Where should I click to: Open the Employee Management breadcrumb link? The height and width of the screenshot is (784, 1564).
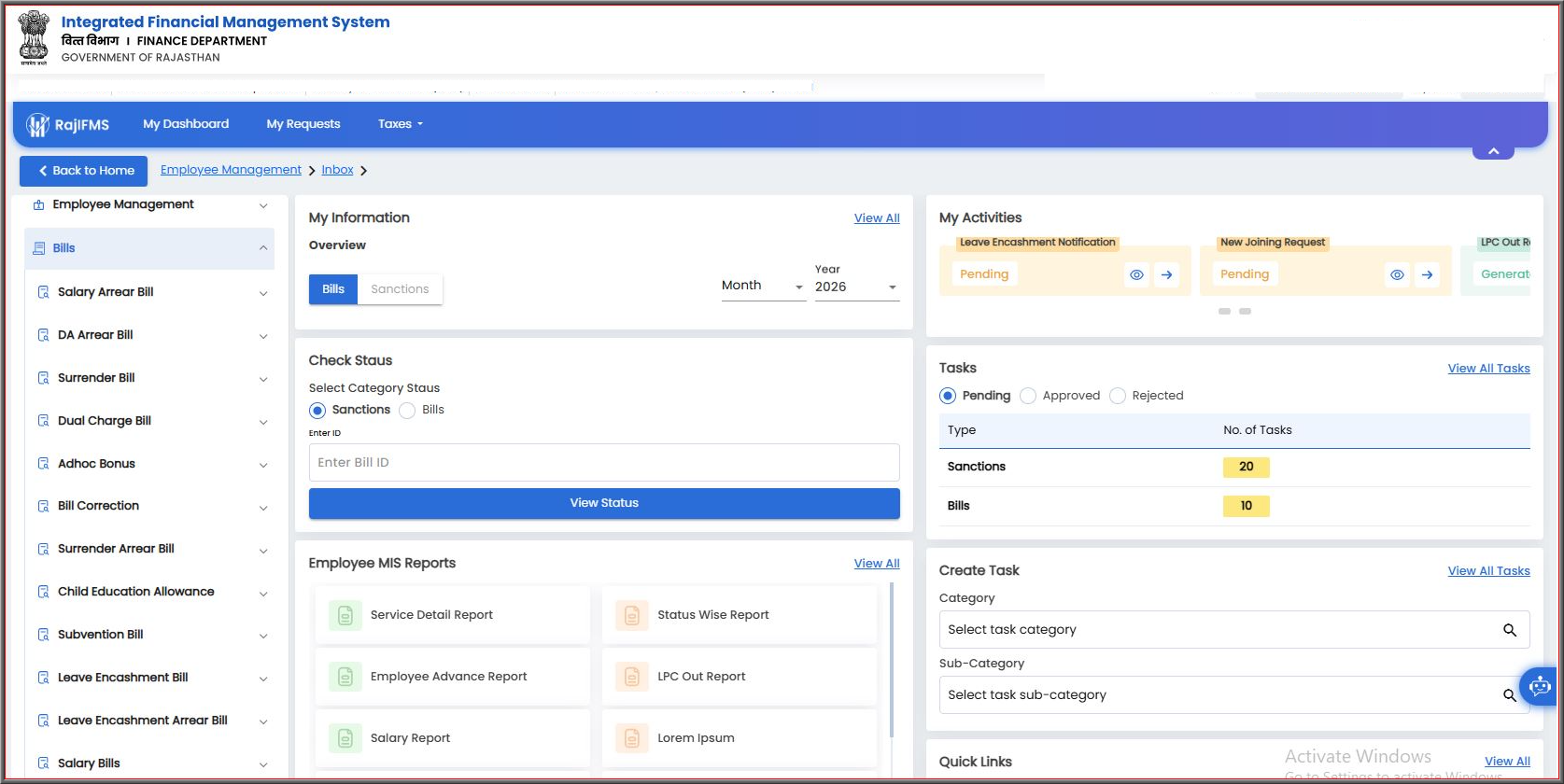(x=231, y=170)
